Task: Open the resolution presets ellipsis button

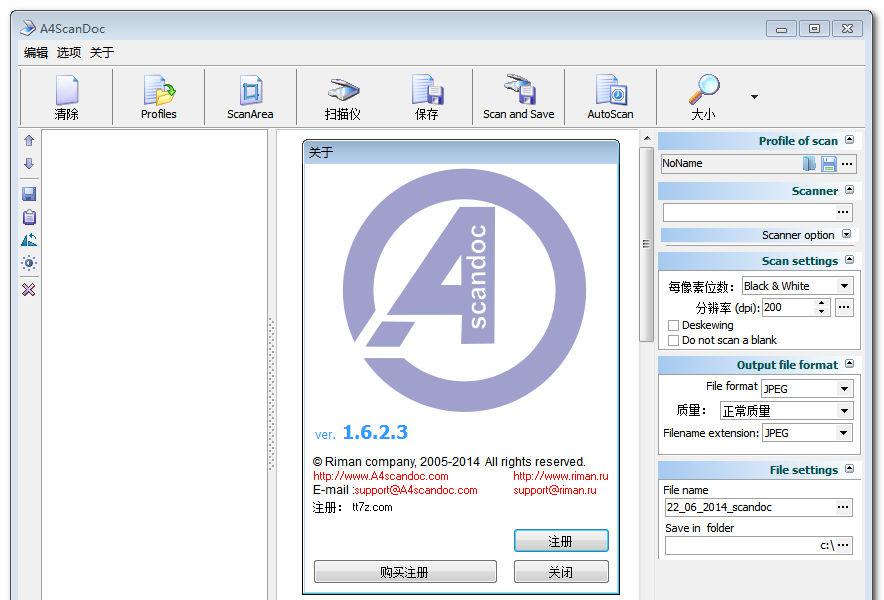Action: 844,307
